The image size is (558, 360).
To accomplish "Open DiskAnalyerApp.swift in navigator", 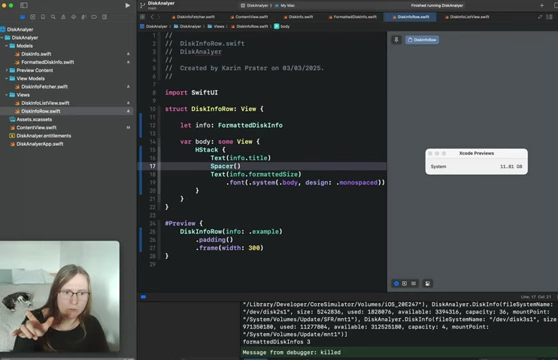I will click(36, 144).
